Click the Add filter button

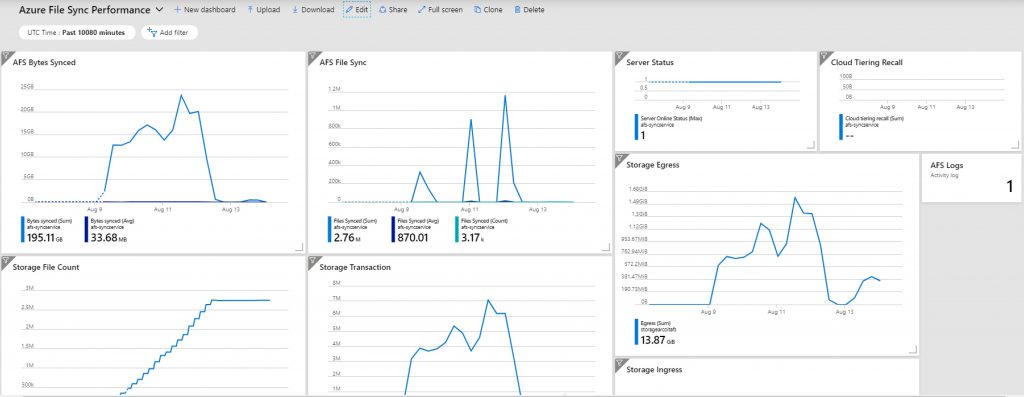pyautogui.click(x=169, y=33)
